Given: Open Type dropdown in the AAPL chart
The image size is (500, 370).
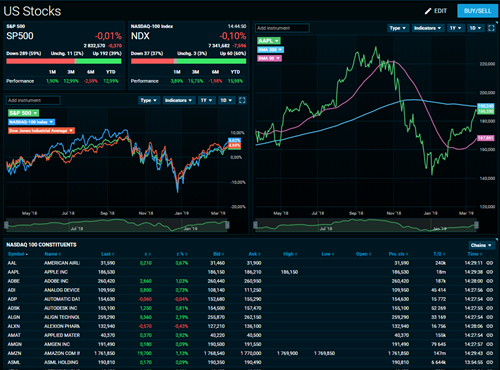Looking at the screenshot, I should point(397,28).
